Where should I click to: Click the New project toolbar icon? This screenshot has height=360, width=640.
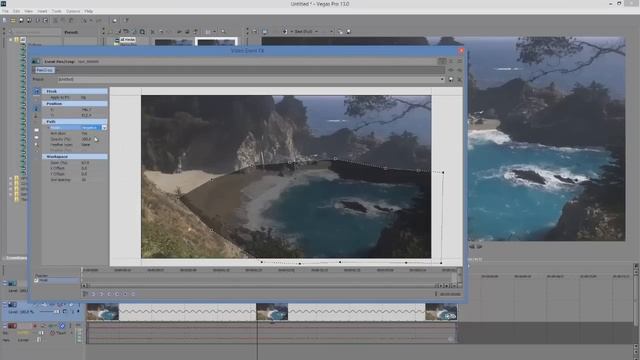(4, 20)
